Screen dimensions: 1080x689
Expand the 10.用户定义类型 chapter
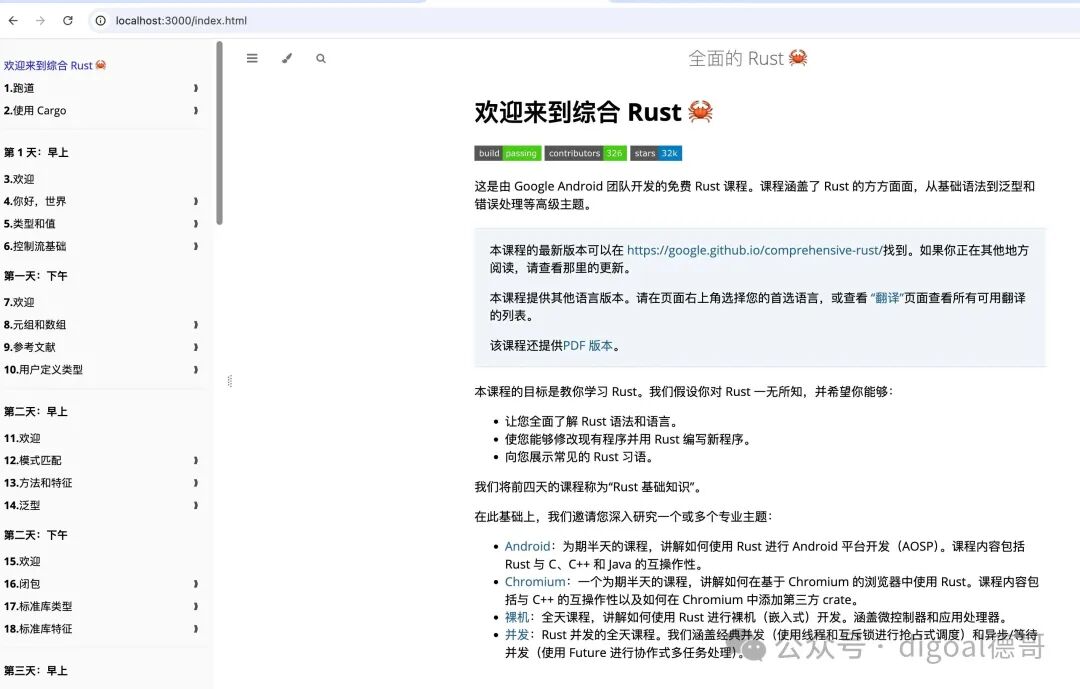196,369
